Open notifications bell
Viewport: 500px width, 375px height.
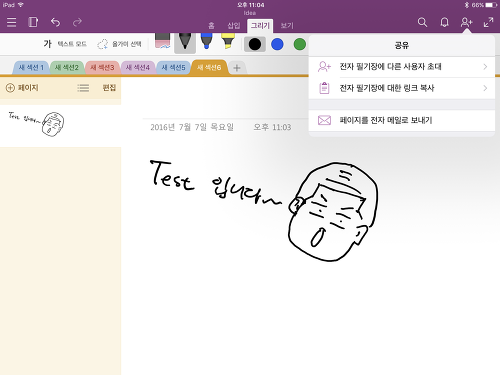click(x=444, y=22)
